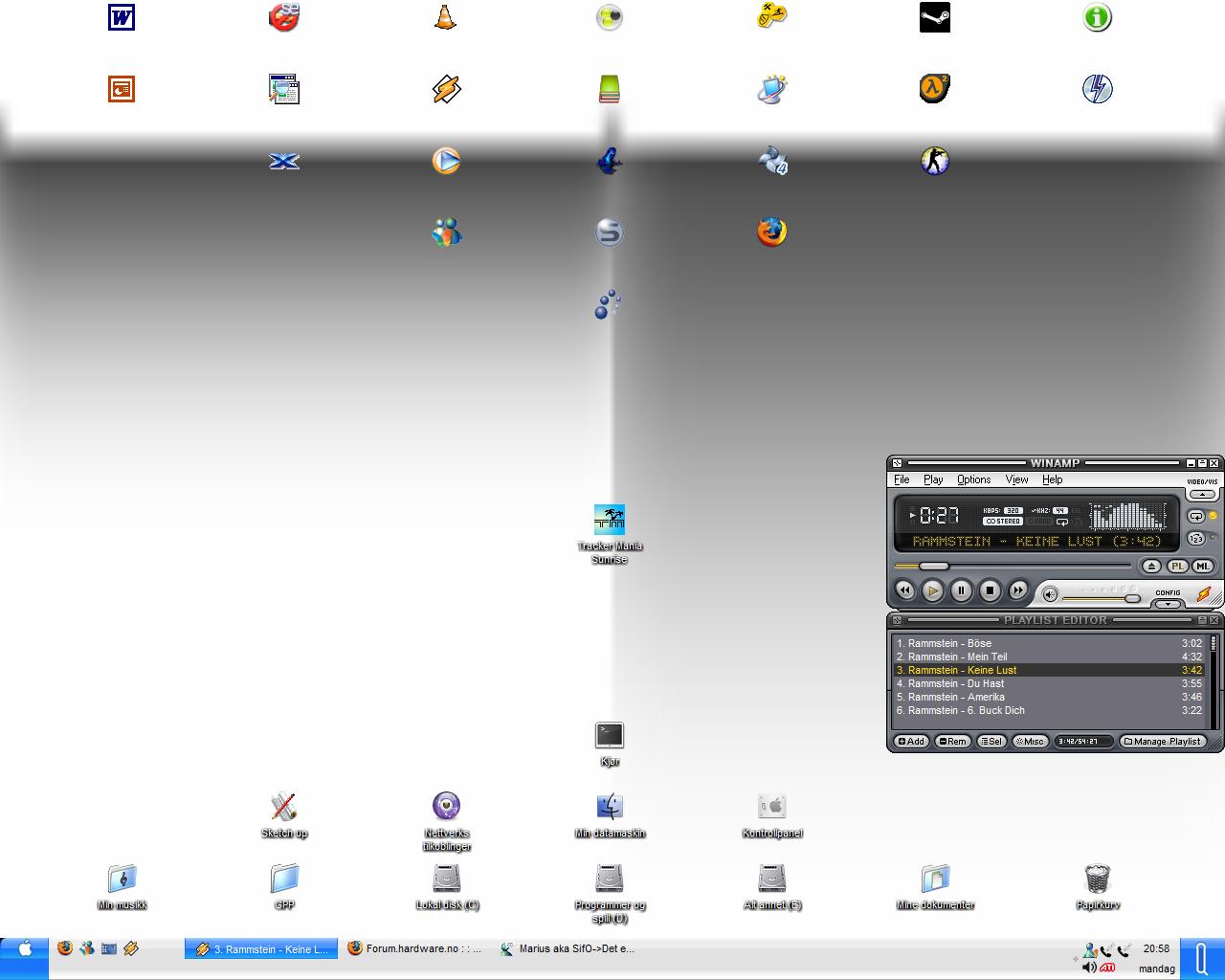Viewport: 1225px width, 980px height.
Task: Open the Steam desktop icon
Action: coord(935,17)
